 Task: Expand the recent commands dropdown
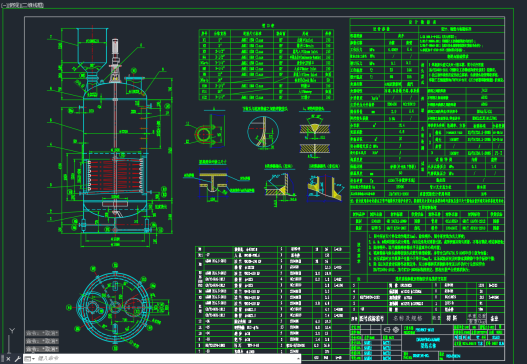(29, 359)
